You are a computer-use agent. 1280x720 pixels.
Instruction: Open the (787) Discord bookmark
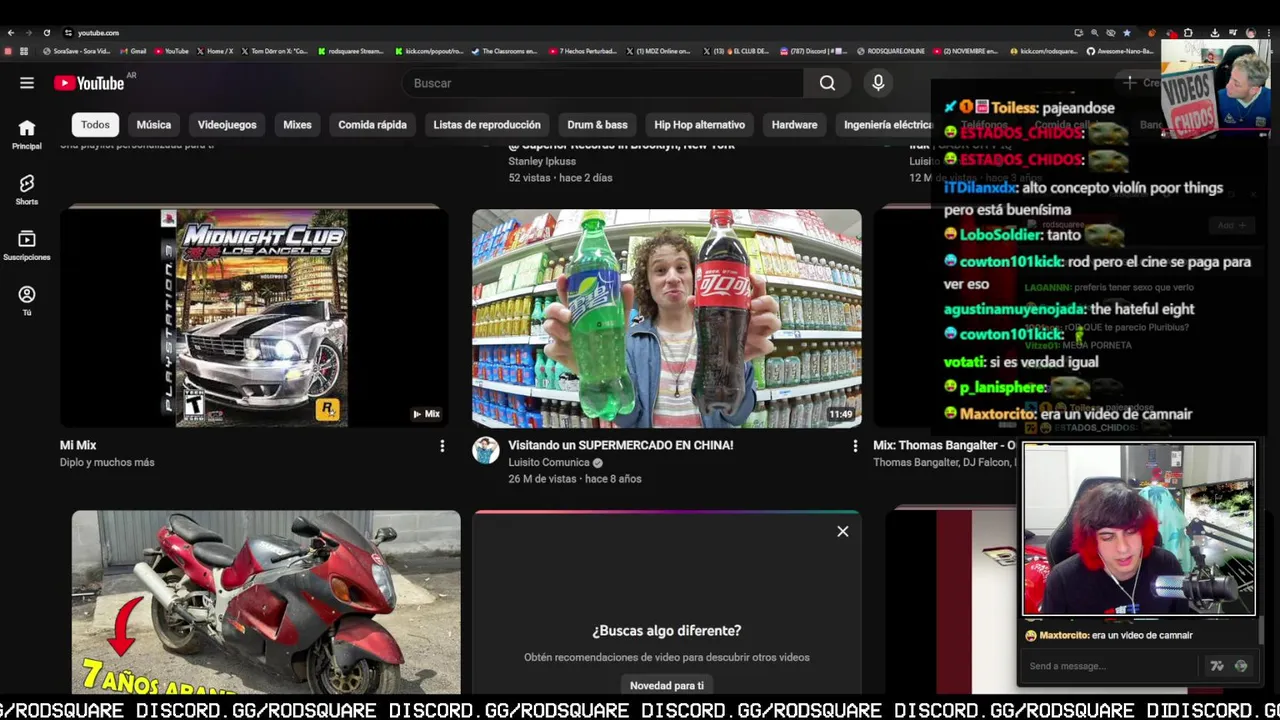click(x=813, y=51)
